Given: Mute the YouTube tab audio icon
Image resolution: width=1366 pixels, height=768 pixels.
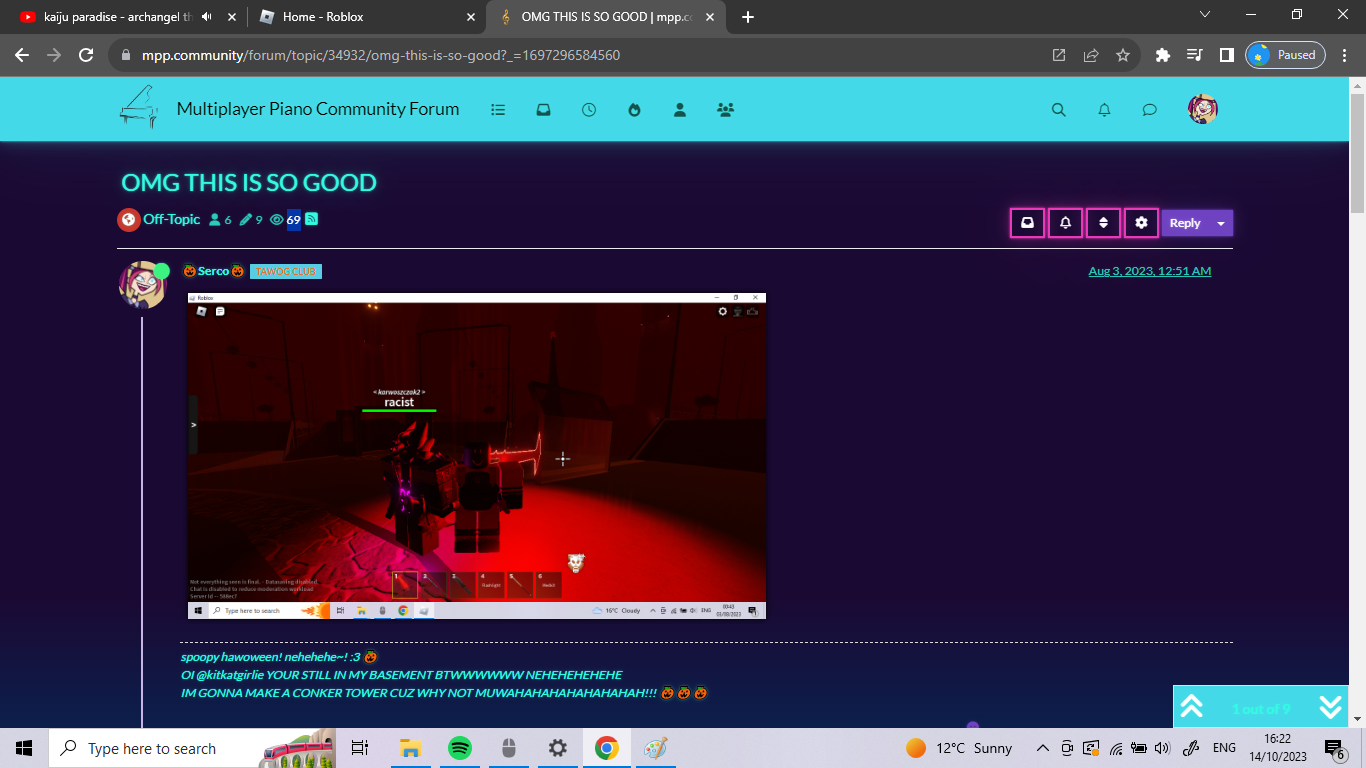Looking at the screenshot, I should (206, 17).
